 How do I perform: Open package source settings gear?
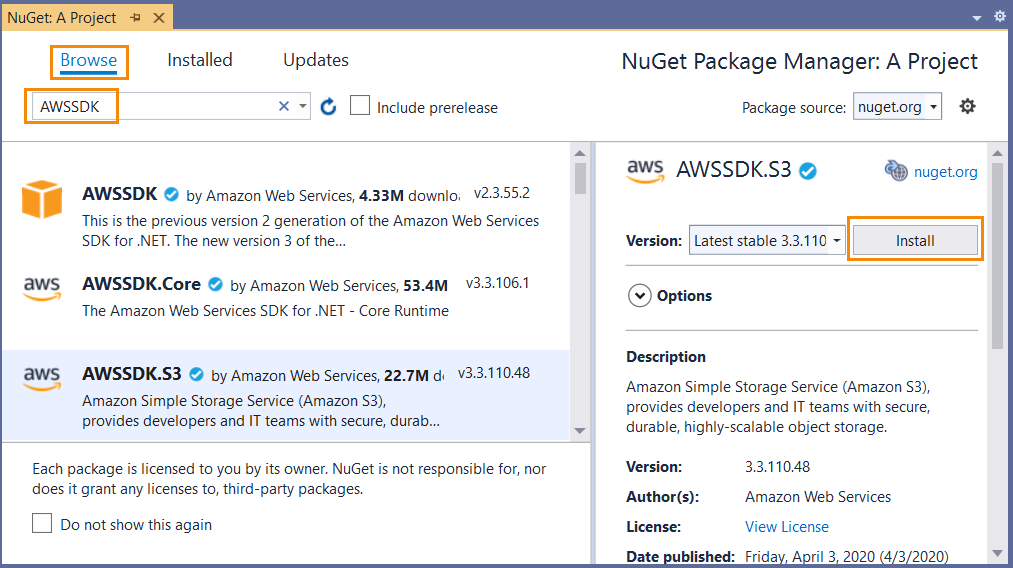point(967,106)
